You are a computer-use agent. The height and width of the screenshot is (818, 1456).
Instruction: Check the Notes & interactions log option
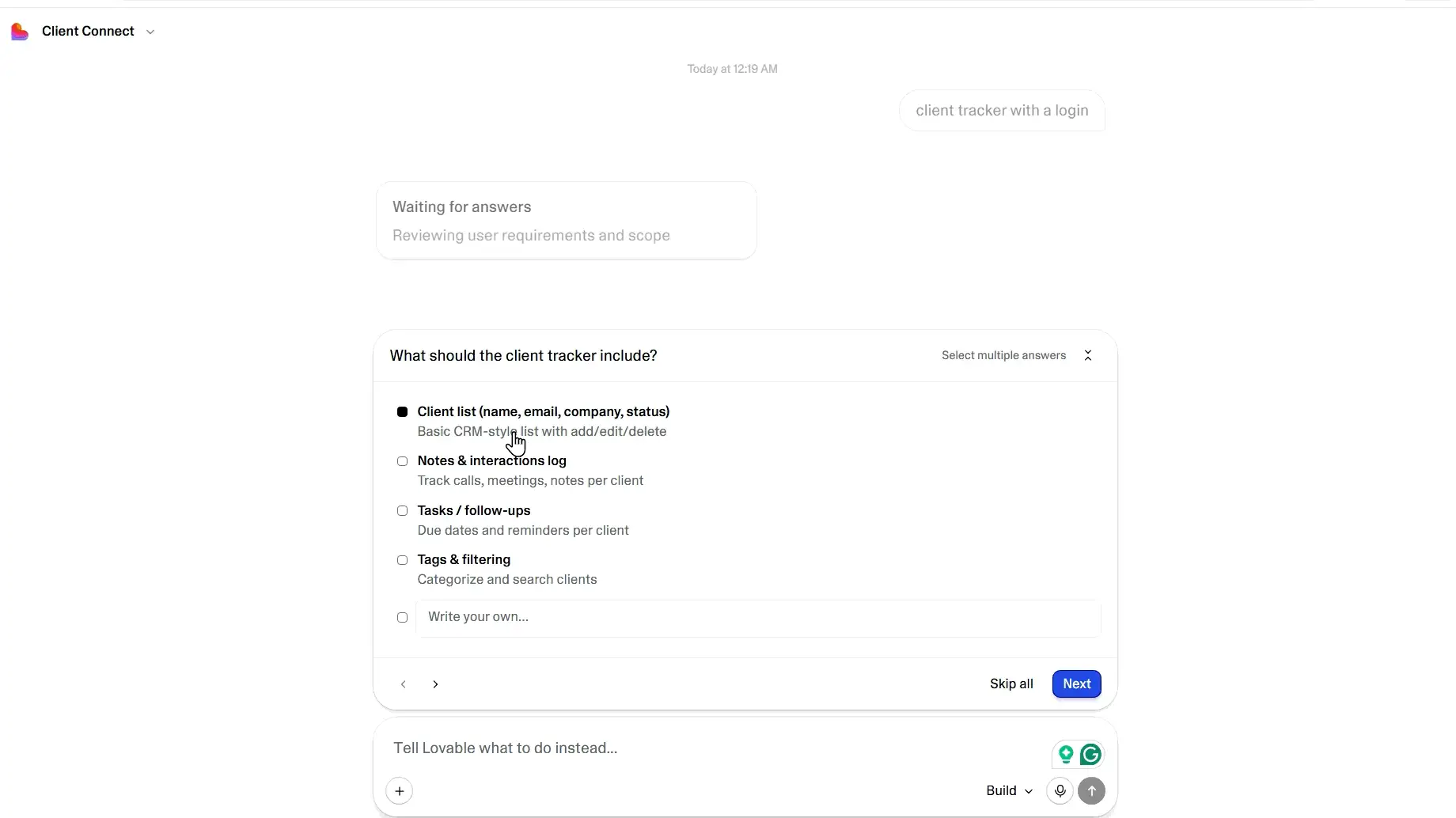(x=402, y=461)
